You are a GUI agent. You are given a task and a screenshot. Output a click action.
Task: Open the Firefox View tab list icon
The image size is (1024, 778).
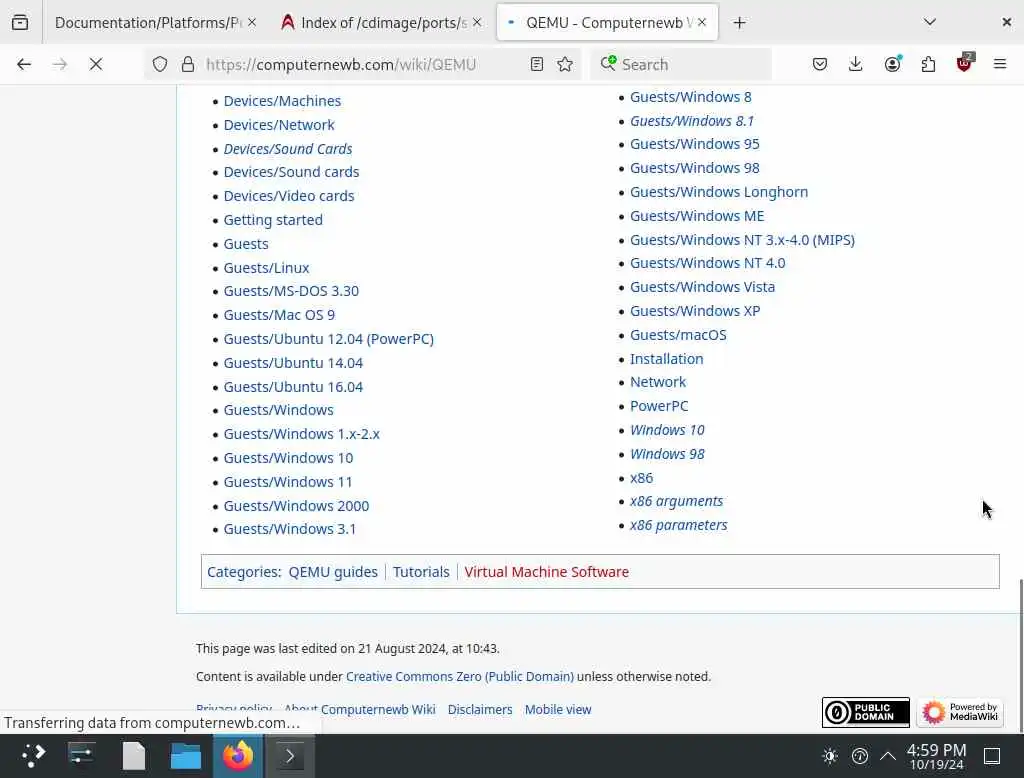tap(20, 22)
